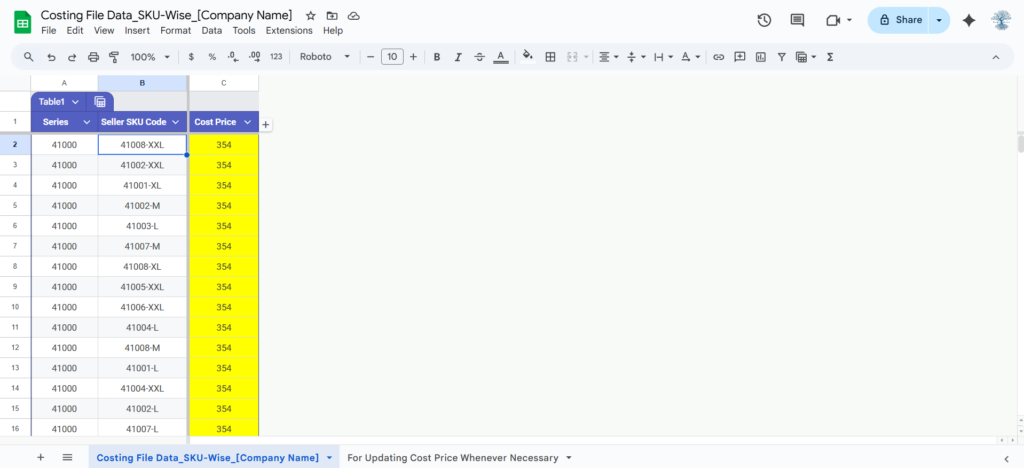This screenshot has height=468, width=1024.
Task: Open the comments panel icon
Action: tap(797, 20)
